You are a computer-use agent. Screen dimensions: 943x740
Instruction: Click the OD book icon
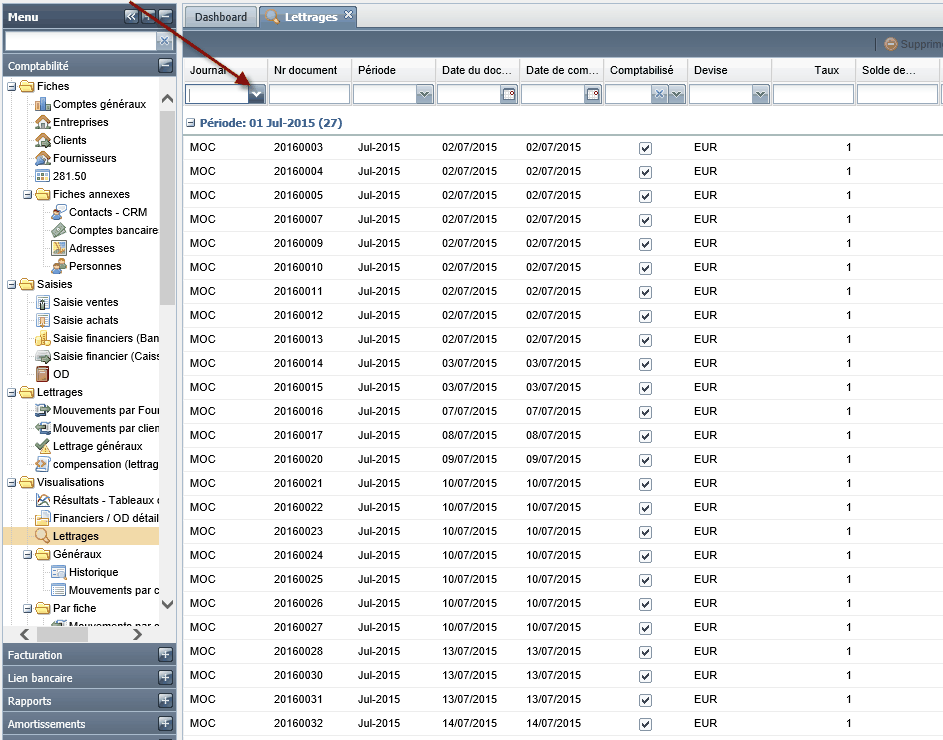(43, 375)
